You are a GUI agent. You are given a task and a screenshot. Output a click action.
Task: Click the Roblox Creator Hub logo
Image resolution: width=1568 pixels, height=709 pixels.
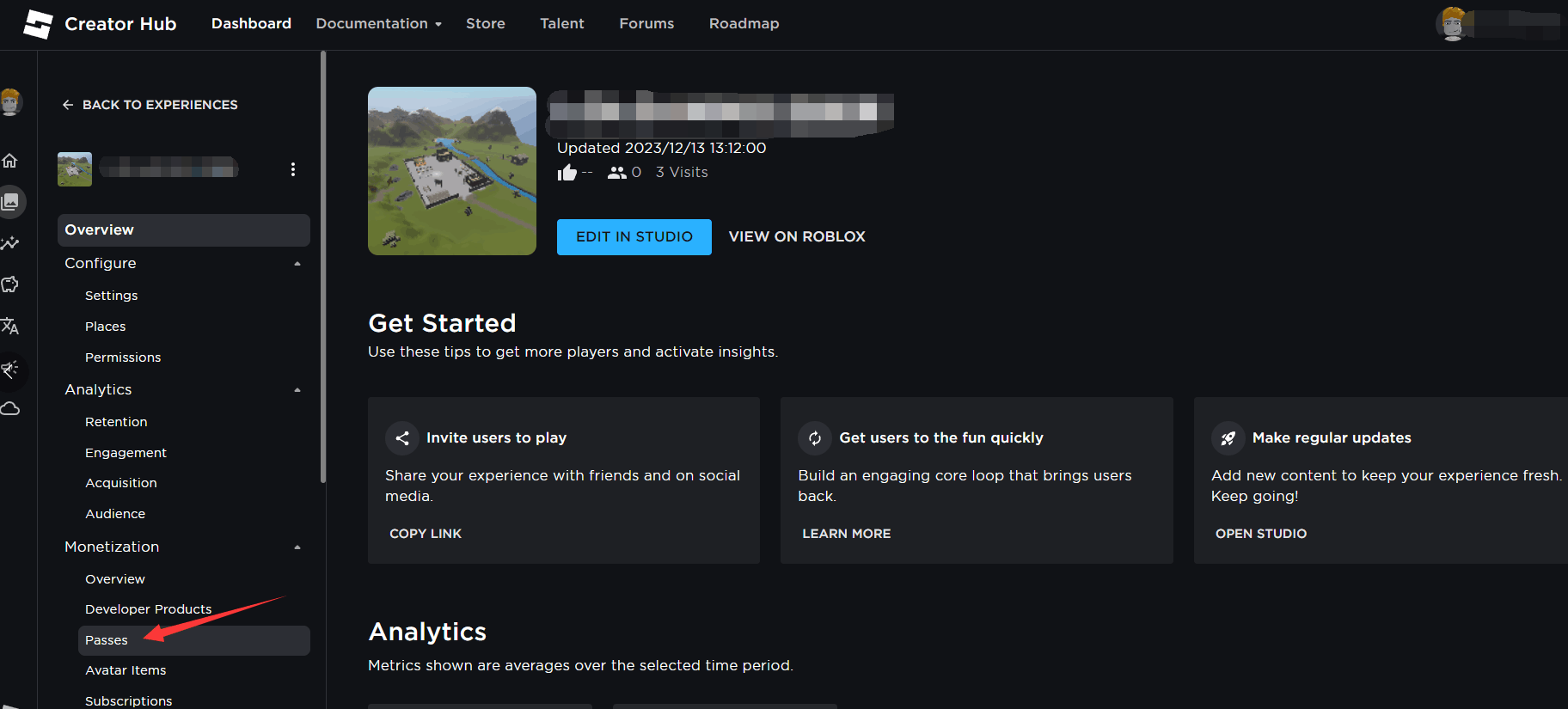(x=38, y=24)
